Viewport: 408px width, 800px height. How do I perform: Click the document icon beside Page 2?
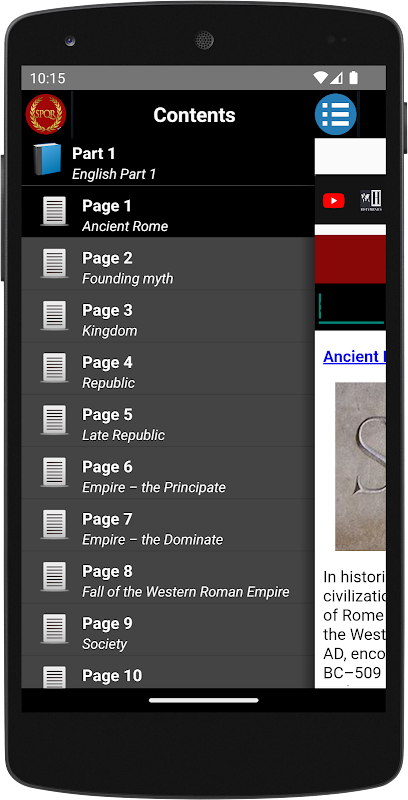pos(54,263)
